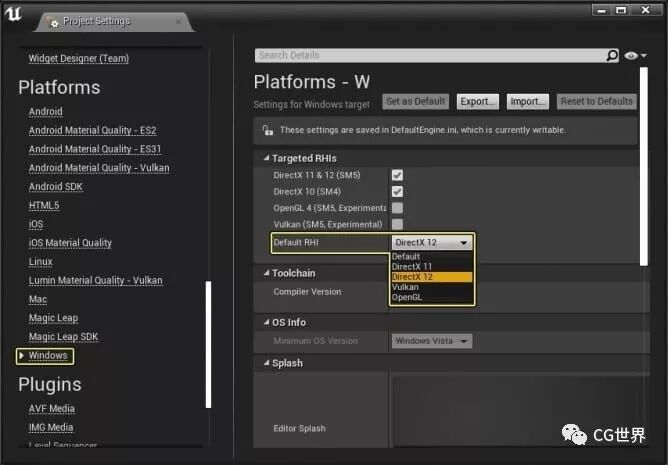
Task: Click the Set as Default button
Action: click(415, 101)
